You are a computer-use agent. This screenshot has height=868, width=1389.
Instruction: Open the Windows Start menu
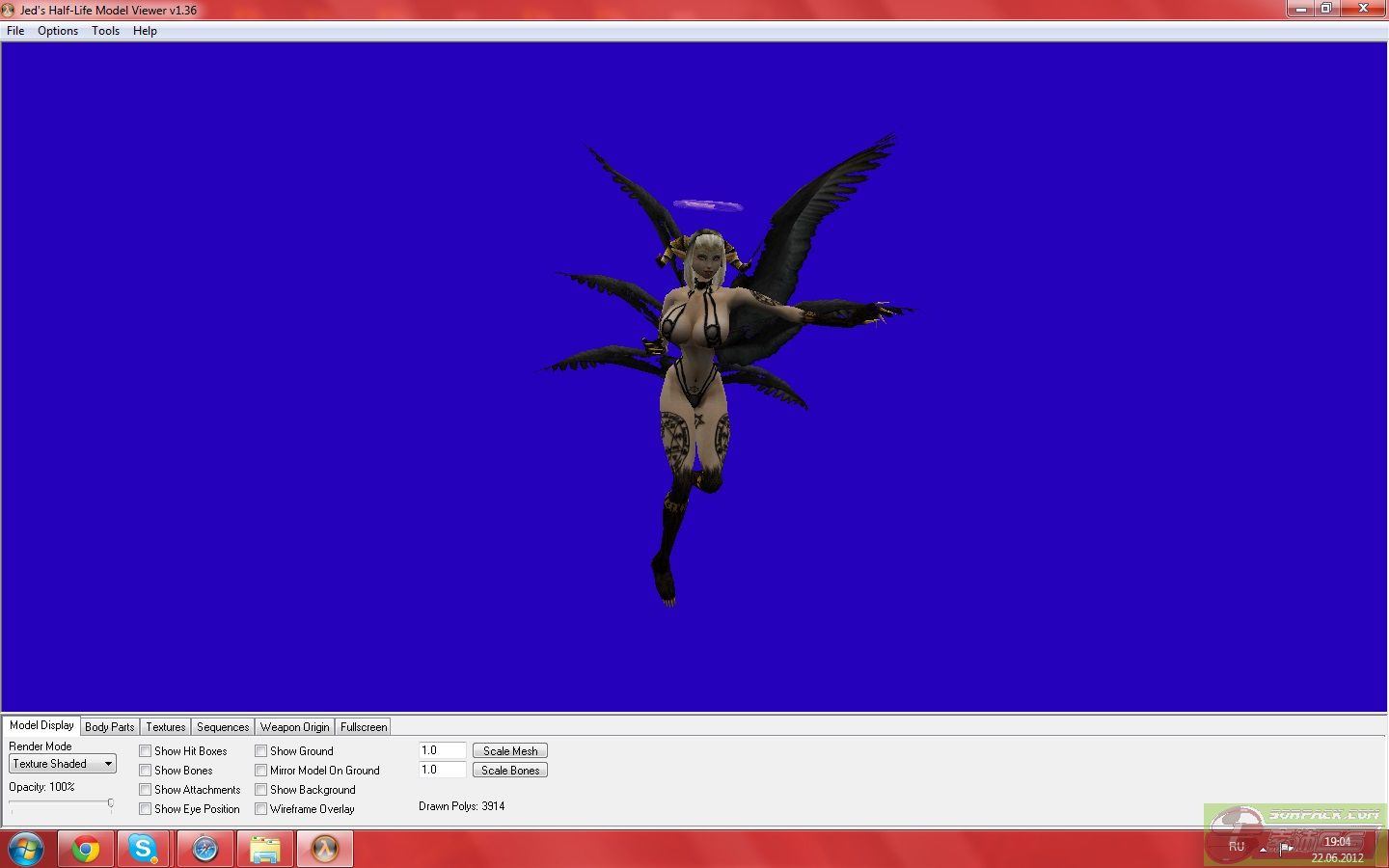[x=25, y=850]
